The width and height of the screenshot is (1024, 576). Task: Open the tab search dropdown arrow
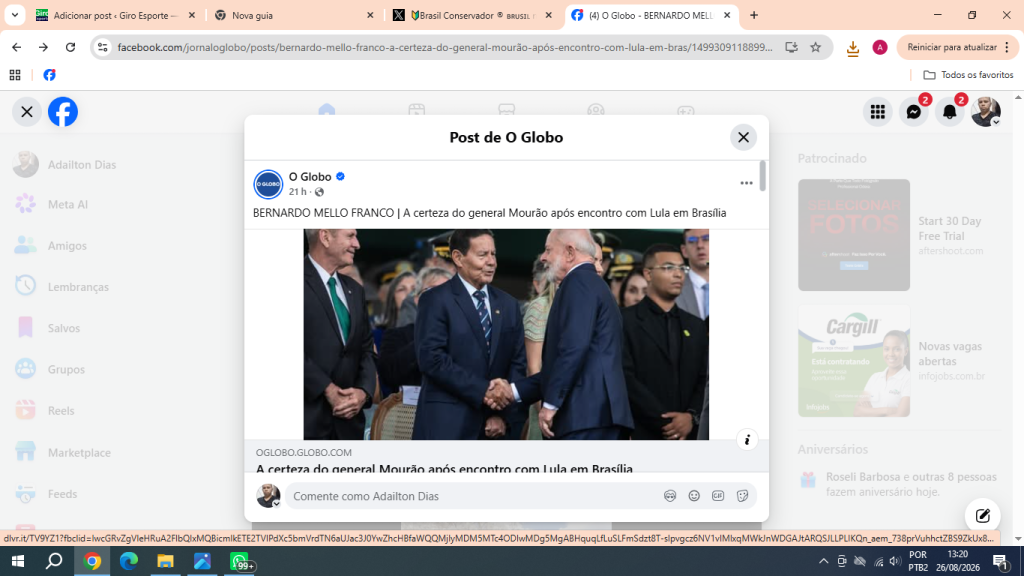click(x=14, y=15)
